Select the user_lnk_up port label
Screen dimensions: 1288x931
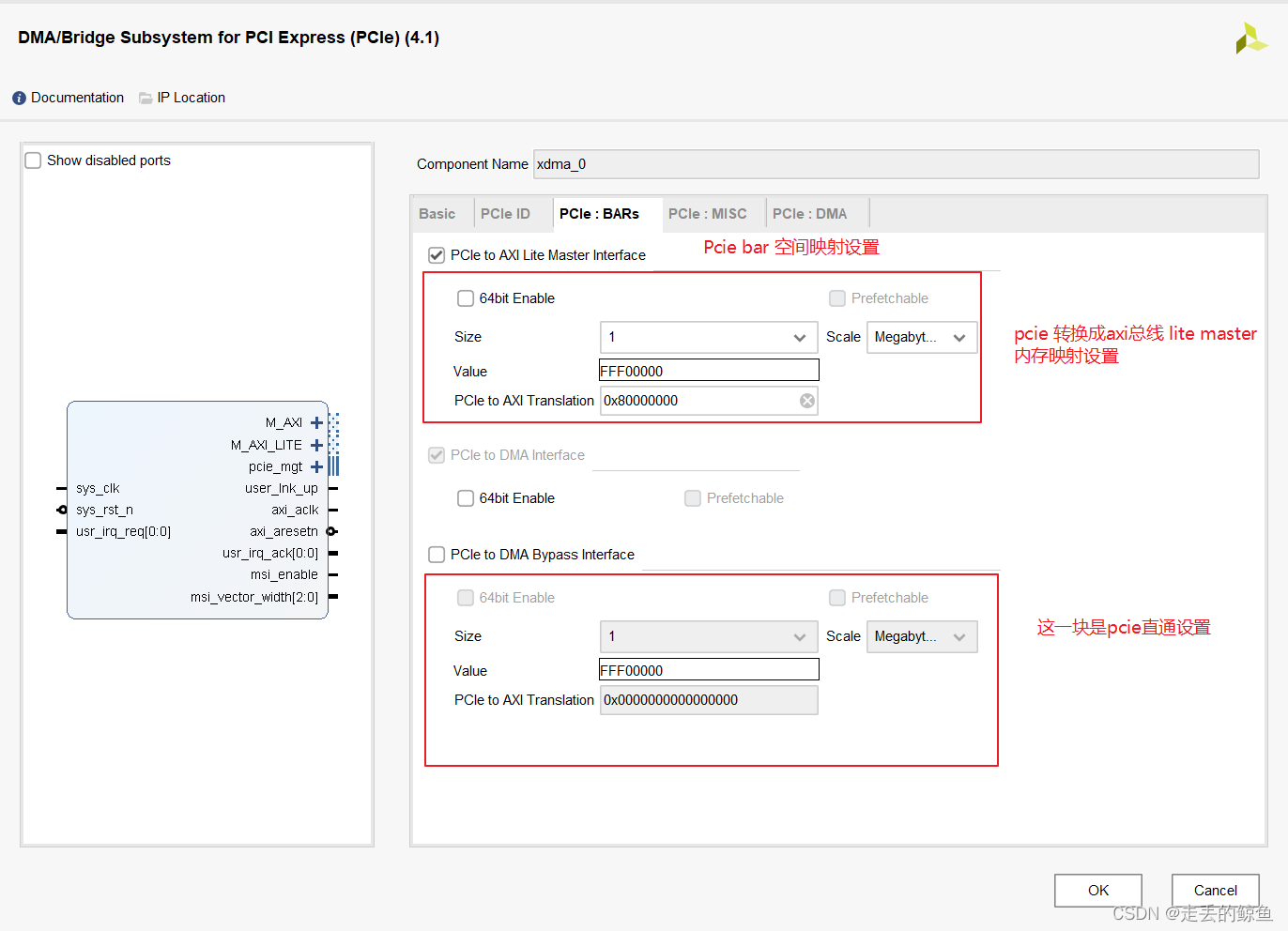[282, 488]
